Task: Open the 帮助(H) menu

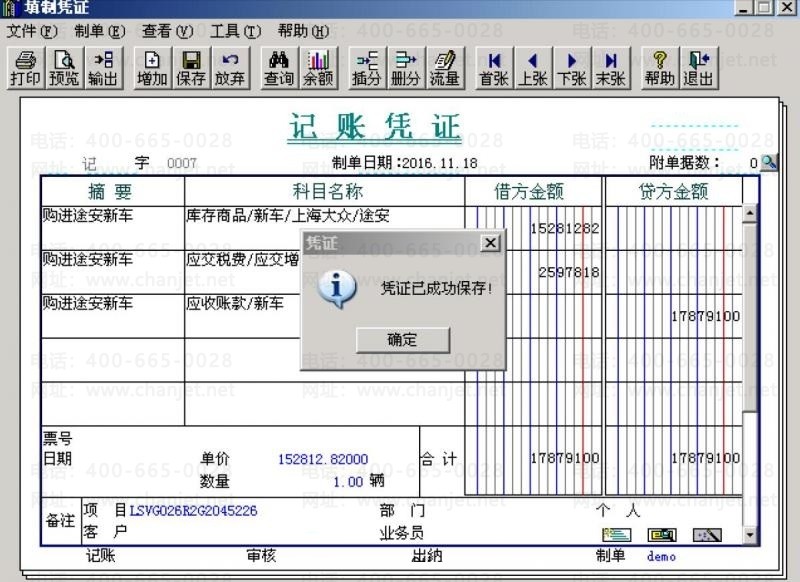Action: coord(304,31)
